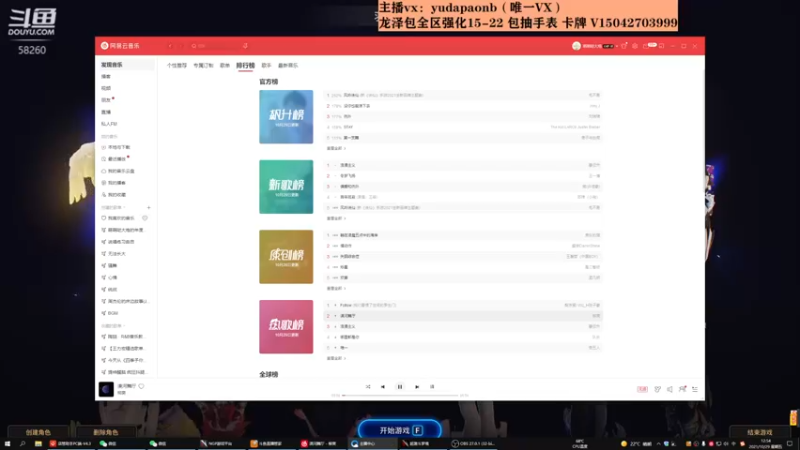Open the sound effects icon in player bar

658,389
